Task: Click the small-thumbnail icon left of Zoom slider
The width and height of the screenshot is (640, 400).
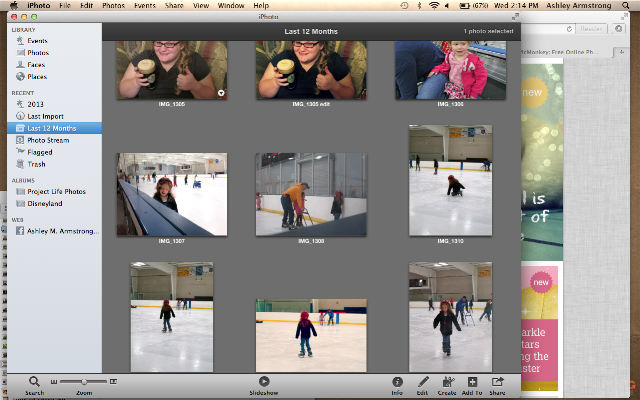Action: [x=53, y=382]
